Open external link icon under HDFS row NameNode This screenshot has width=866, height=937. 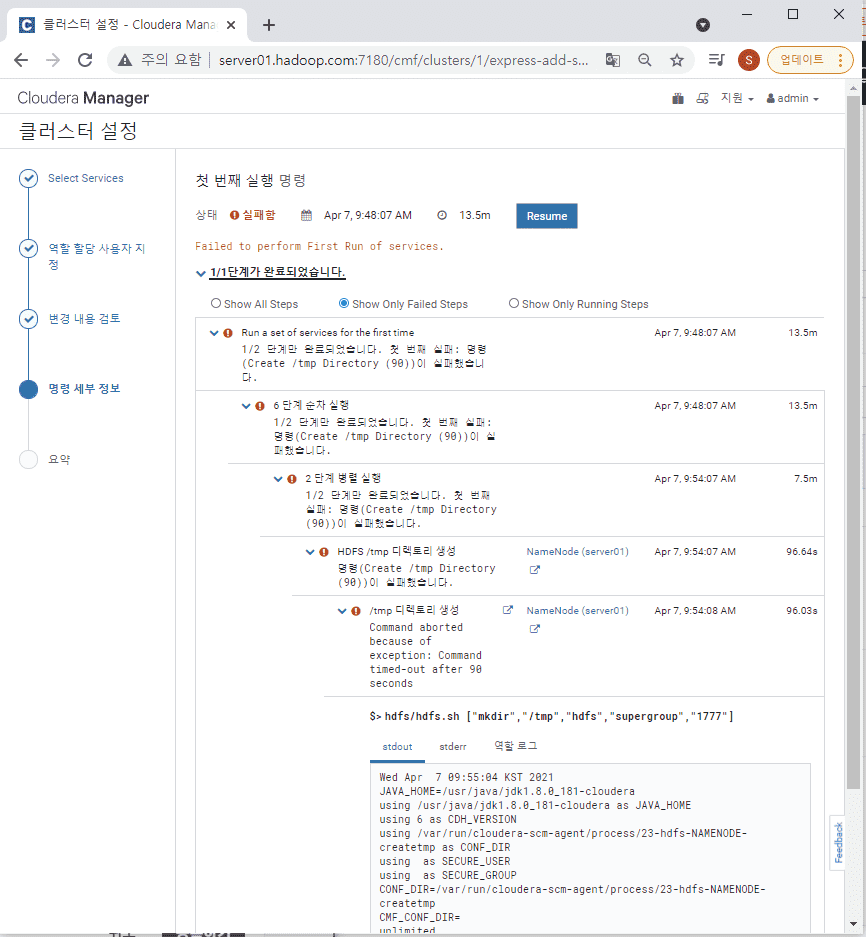tap(535, 569)
